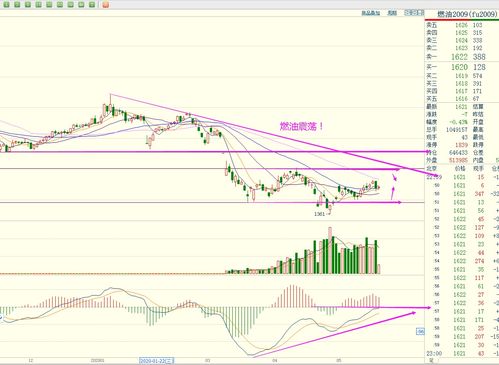Select the 卖一 ask price 1622 row
This screenshot has height=365, width=499.
[462, 57]
